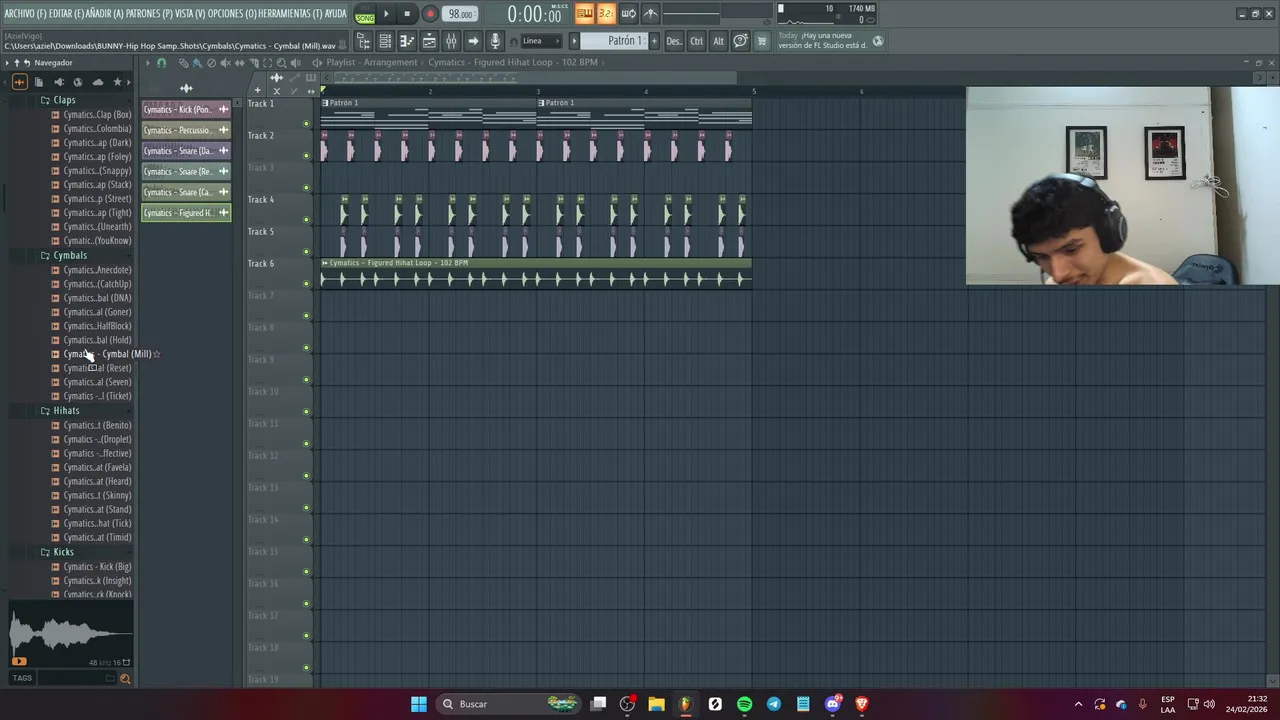The width and height of the screenshot is (1280, 720).
Task: Select the browser cloud tab icon
Action: click(97, 82)
